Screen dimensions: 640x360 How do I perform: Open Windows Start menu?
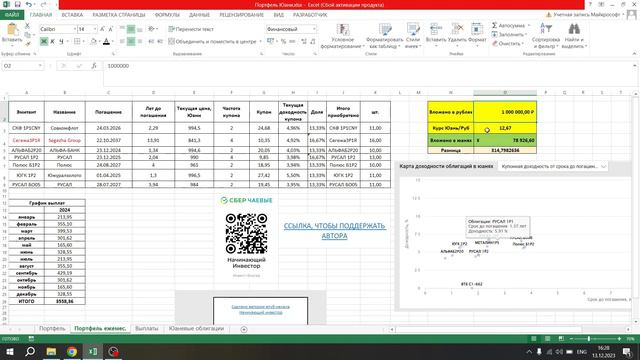pyautogui.click(x=9, y=352)
